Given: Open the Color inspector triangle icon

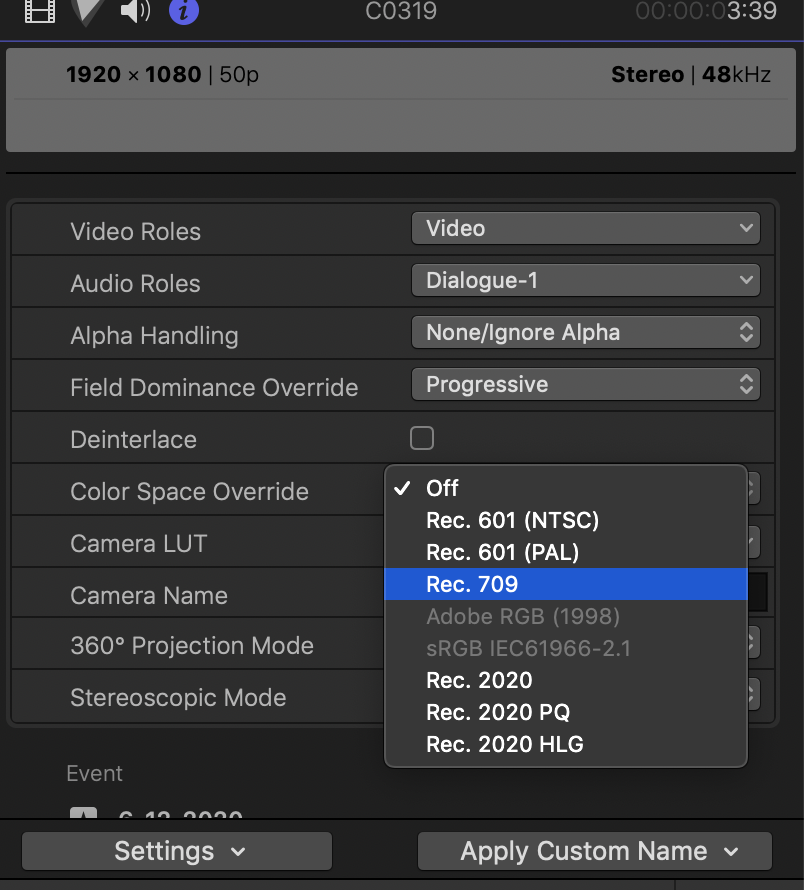Looking at the screenshot, I should click(x=88, y=11).
